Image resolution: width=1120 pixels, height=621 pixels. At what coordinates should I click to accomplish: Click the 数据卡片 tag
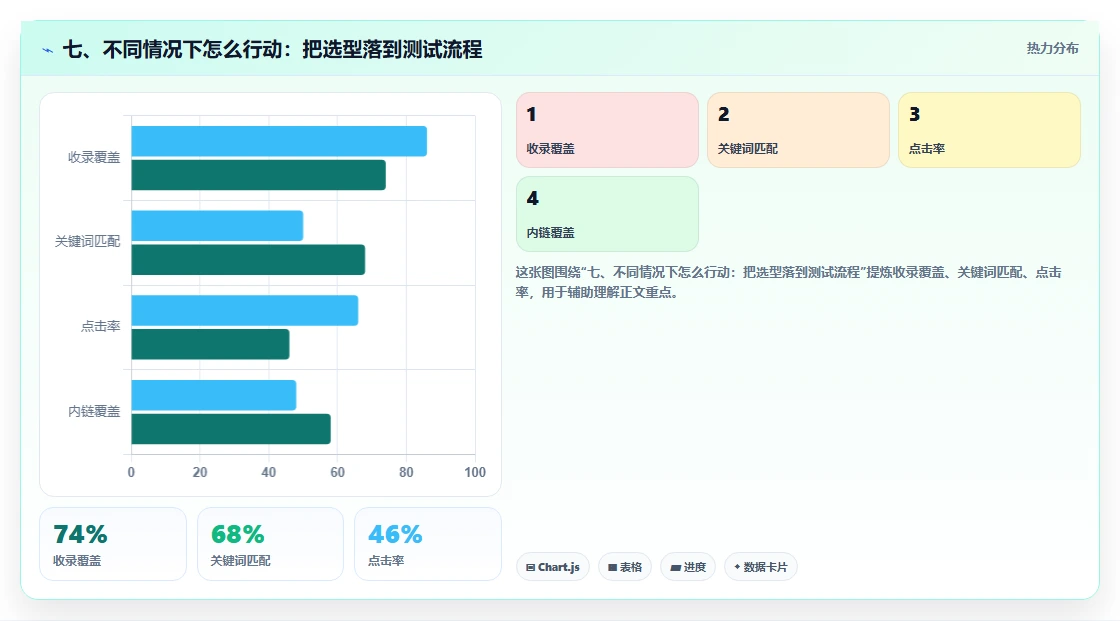[761, 567]
